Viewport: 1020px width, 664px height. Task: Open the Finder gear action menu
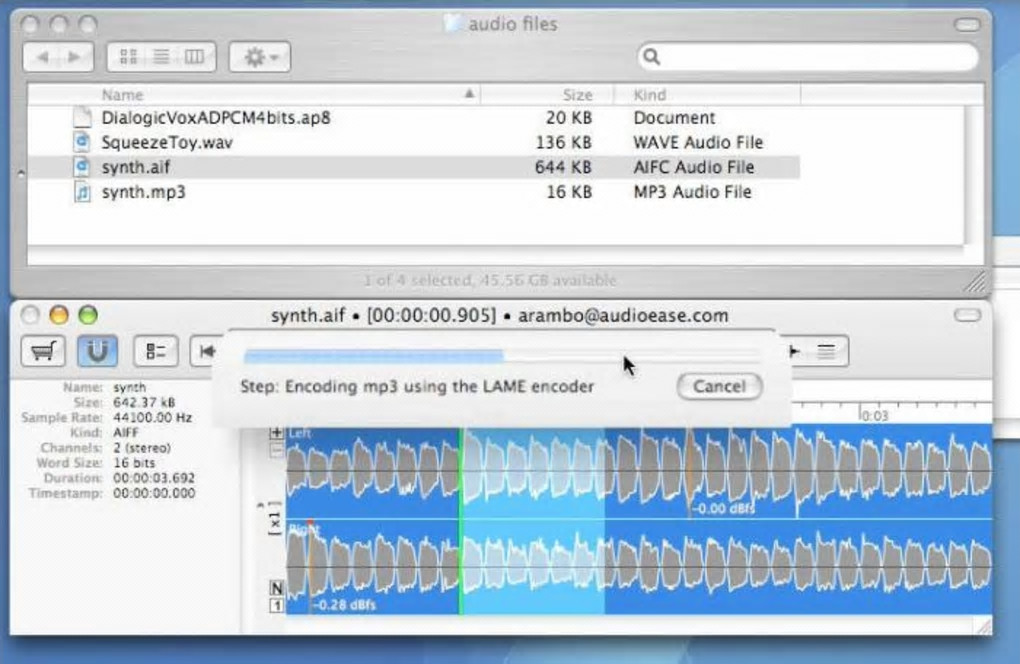tap(260, 57)
